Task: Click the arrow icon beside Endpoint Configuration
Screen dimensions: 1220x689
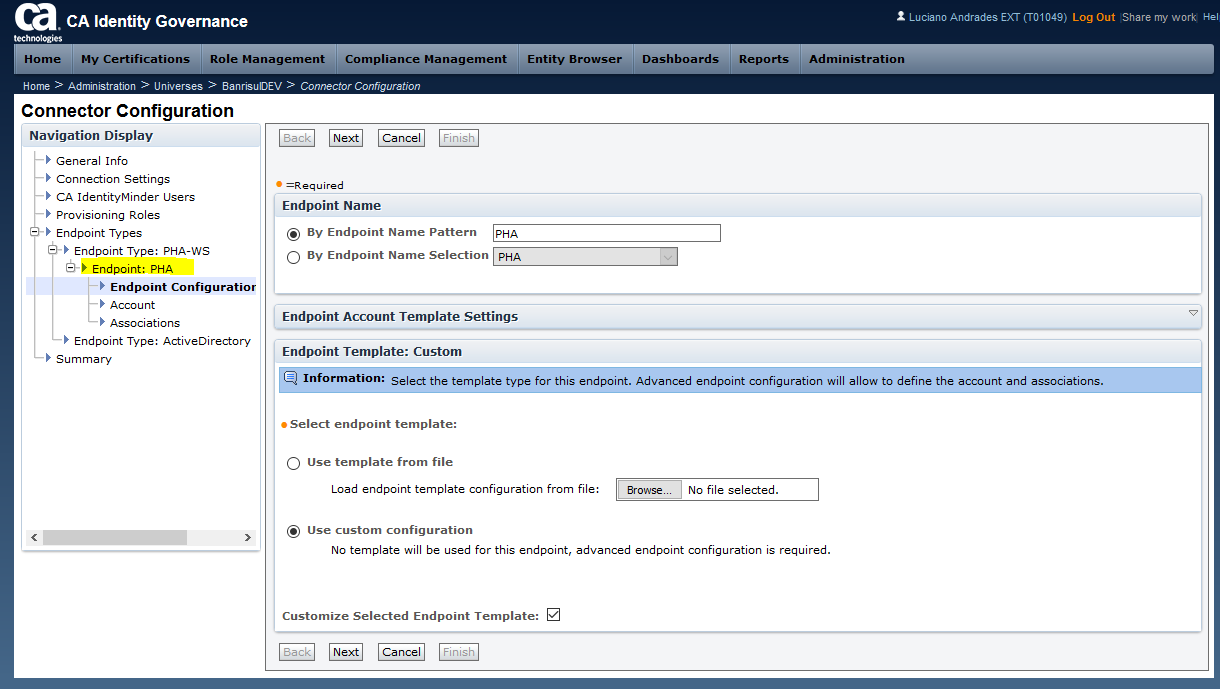Action: pyautogui.click(x=102, y=286)
